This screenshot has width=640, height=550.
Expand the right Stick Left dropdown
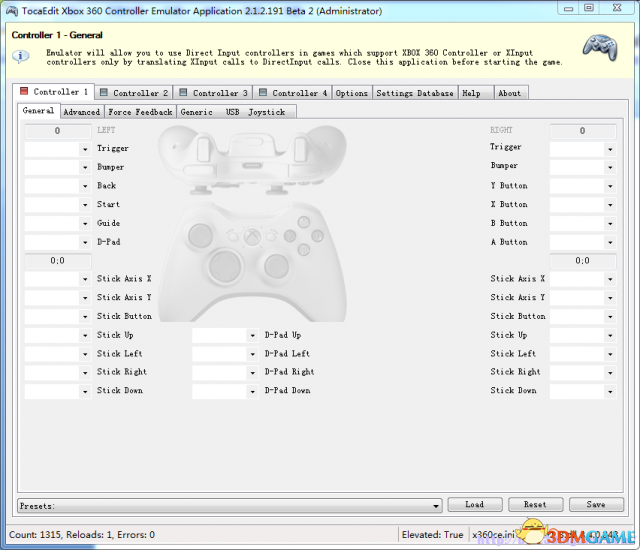tap(610, 354)
